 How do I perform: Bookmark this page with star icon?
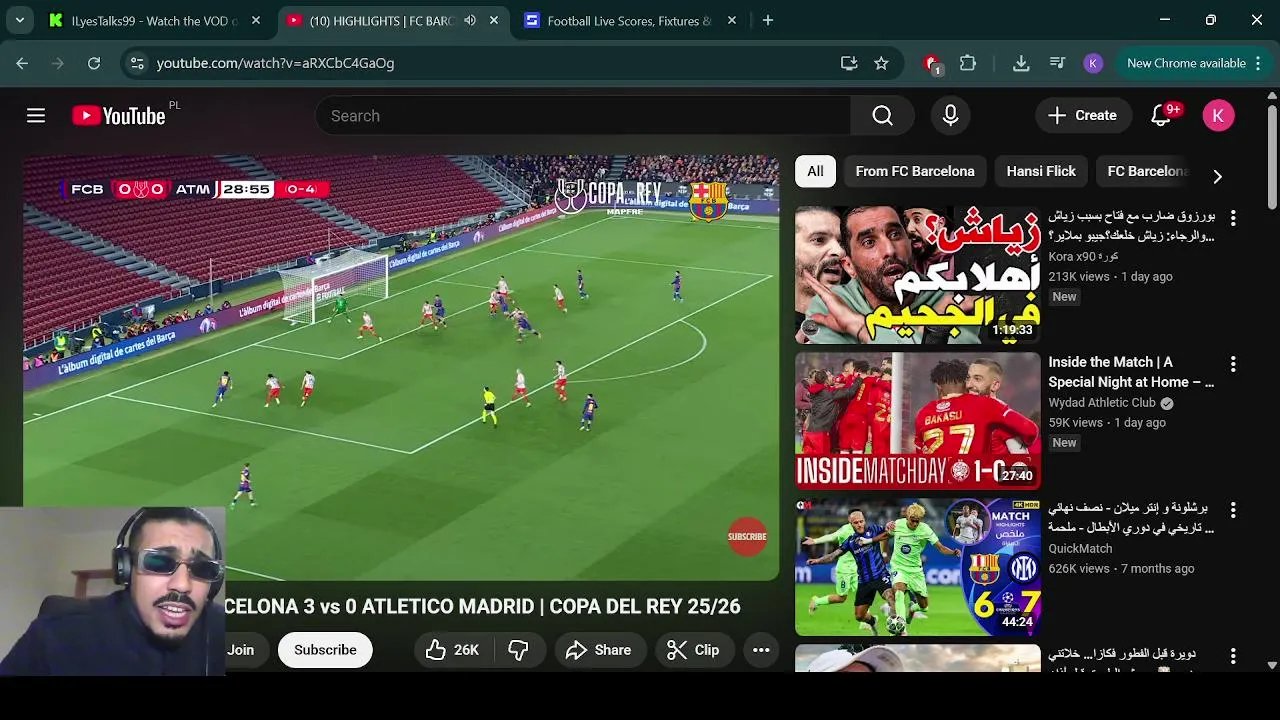click(881, 63)
